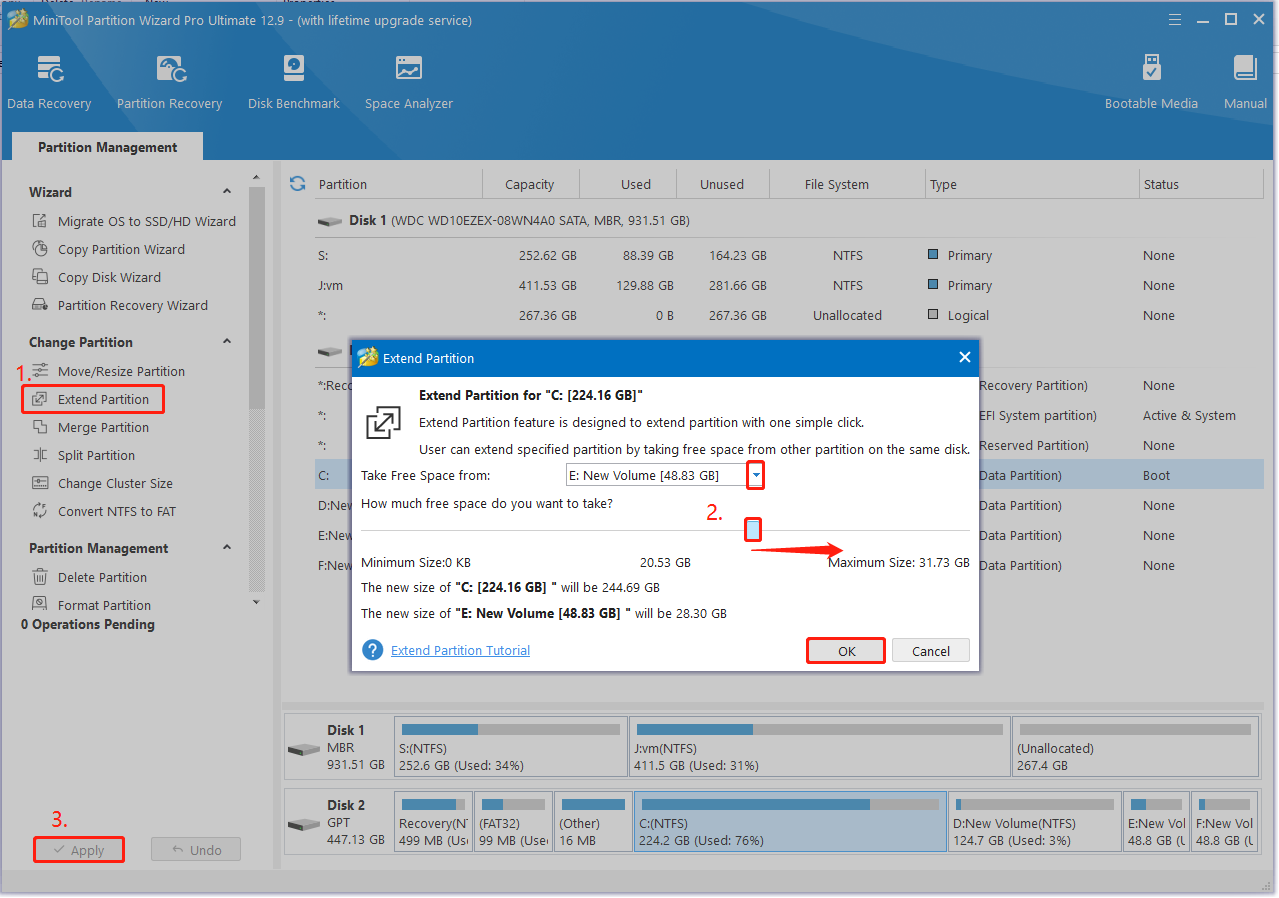Sort by Unused column header
The image size is (1279, 898).
click(x=722, y=184)
